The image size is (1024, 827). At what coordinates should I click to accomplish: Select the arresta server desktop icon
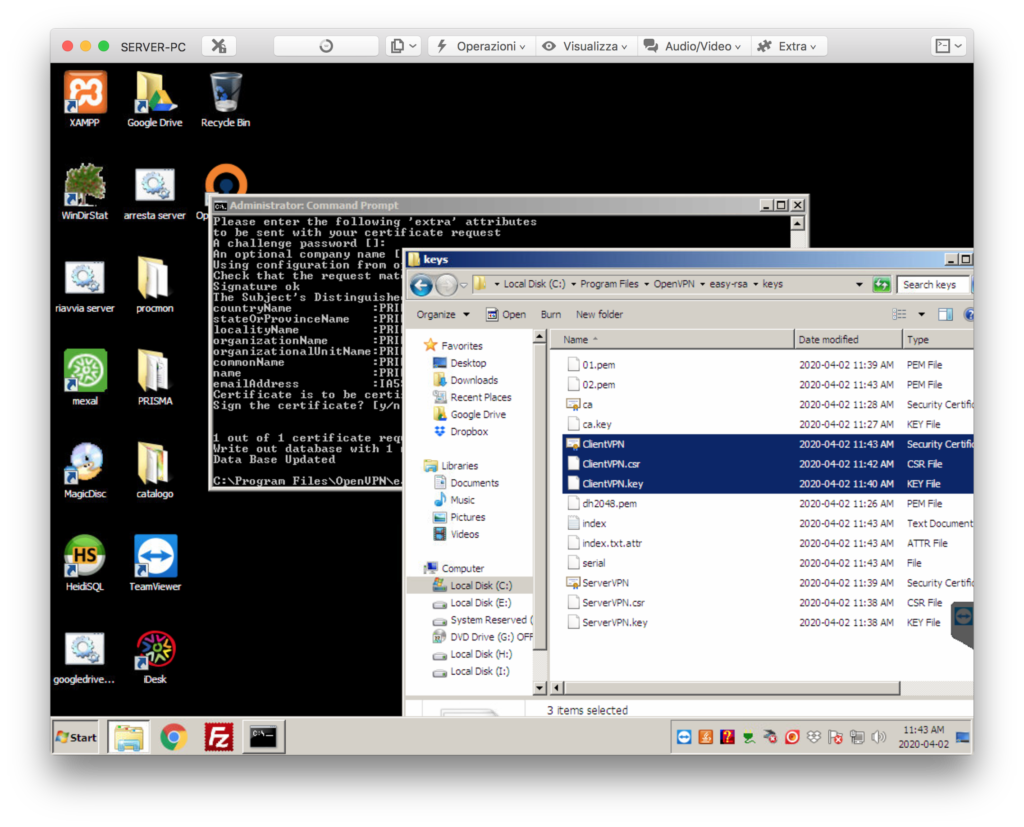pos(154,192)
